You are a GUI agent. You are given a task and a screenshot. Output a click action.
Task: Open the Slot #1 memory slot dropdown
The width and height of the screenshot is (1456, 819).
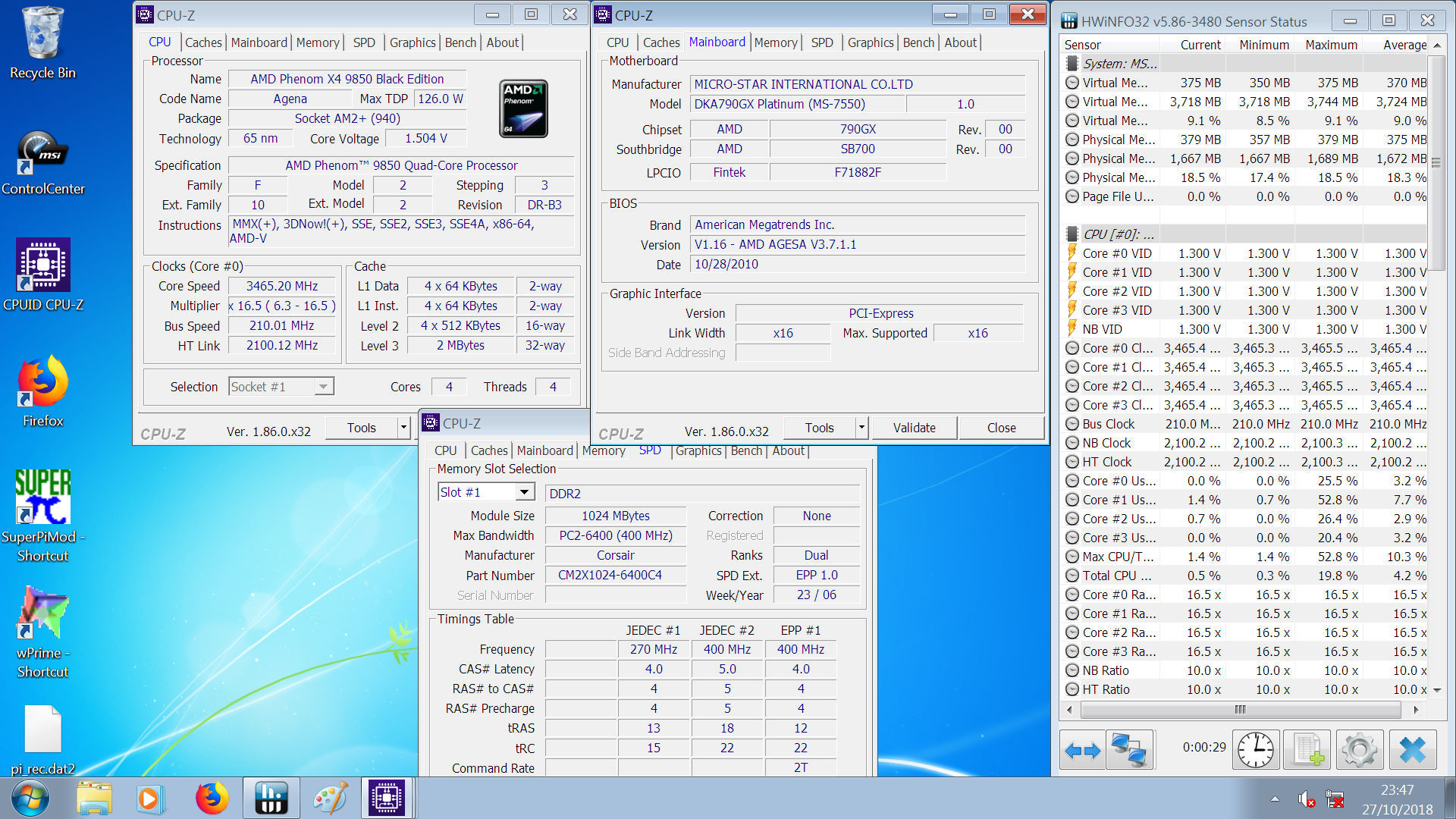(x=524, y=492)
